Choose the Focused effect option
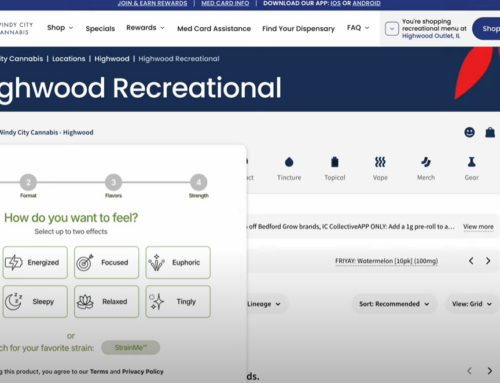This screenshot has width=500, height=383. tap(106, 262)
